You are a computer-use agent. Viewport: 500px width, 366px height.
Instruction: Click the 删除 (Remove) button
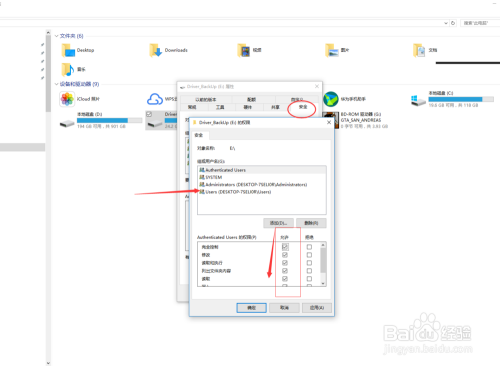tap(311, 223)
